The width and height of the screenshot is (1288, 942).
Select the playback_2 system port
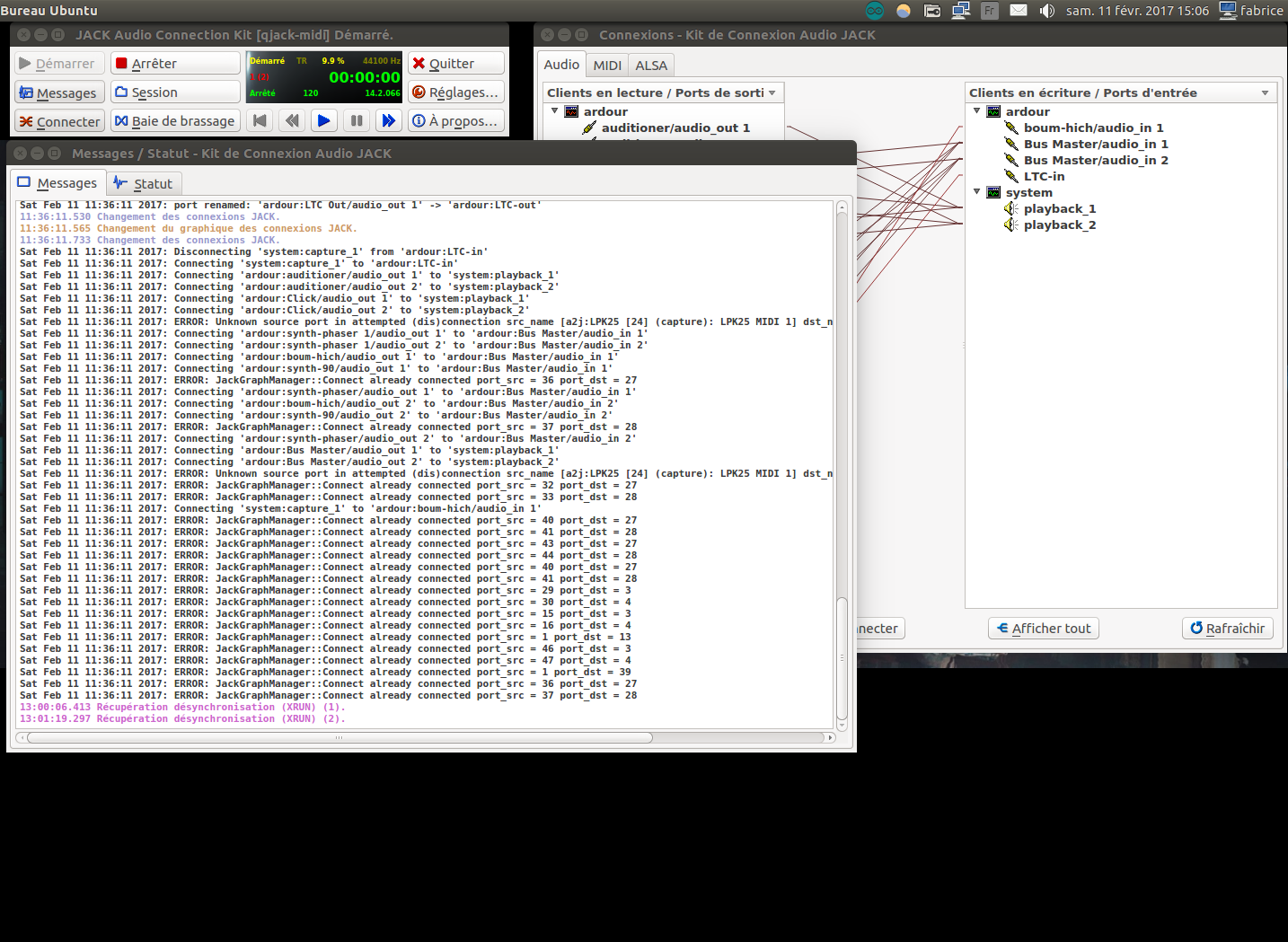coord(1060,224)
